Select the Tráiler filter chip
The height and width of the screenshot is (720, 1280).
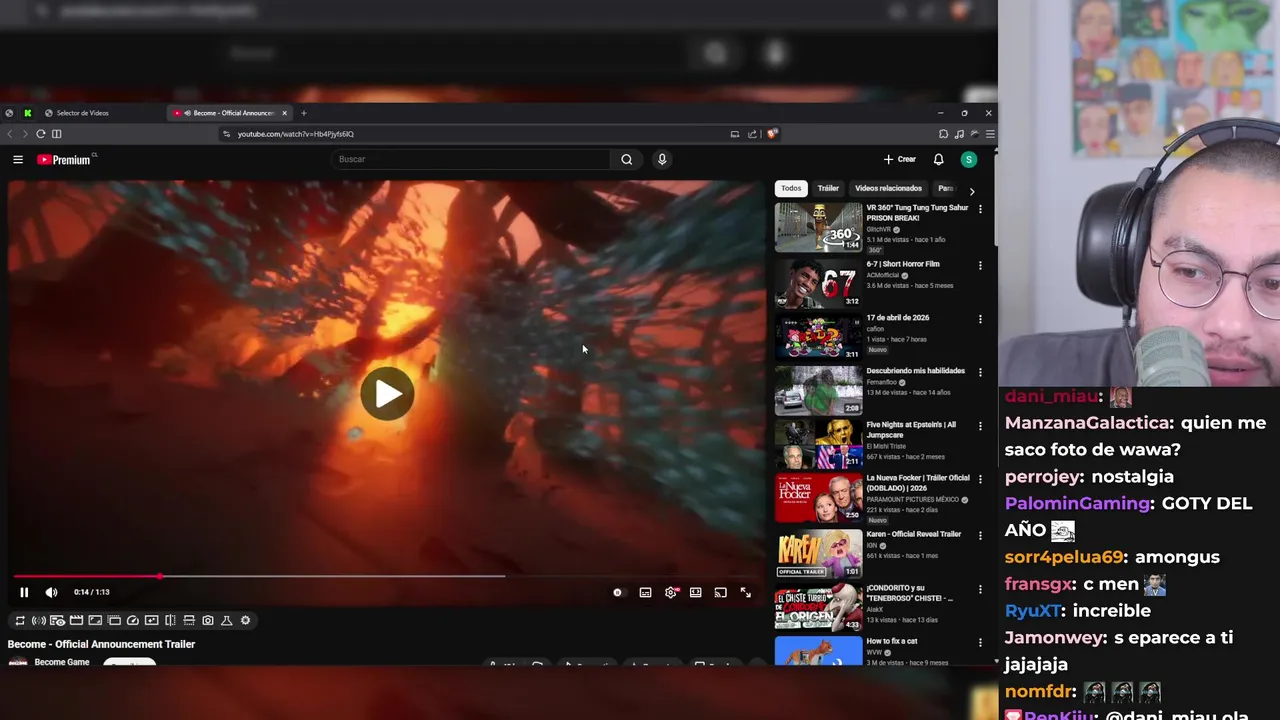pos(828,188)
